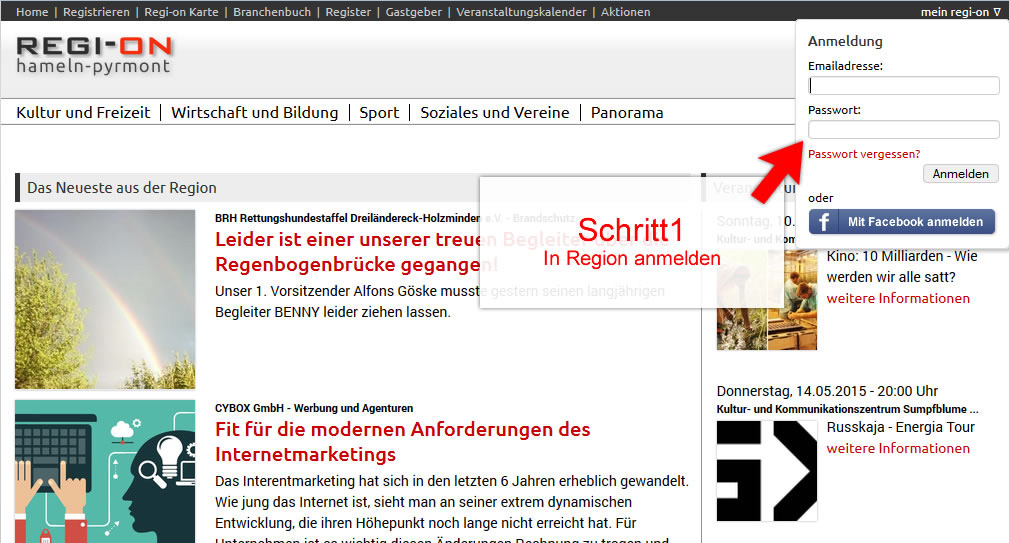The width and height of the screenshot is (1009, 543).
Task: Open the Panorama category
Action: 627,112
